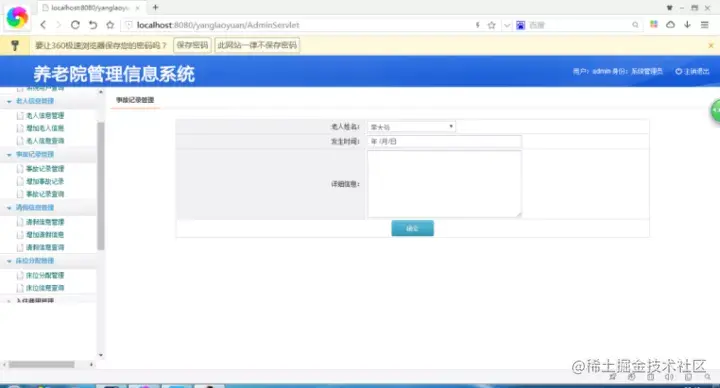Open 老人信息查询 in sidebar

click(x=45, y=141)
